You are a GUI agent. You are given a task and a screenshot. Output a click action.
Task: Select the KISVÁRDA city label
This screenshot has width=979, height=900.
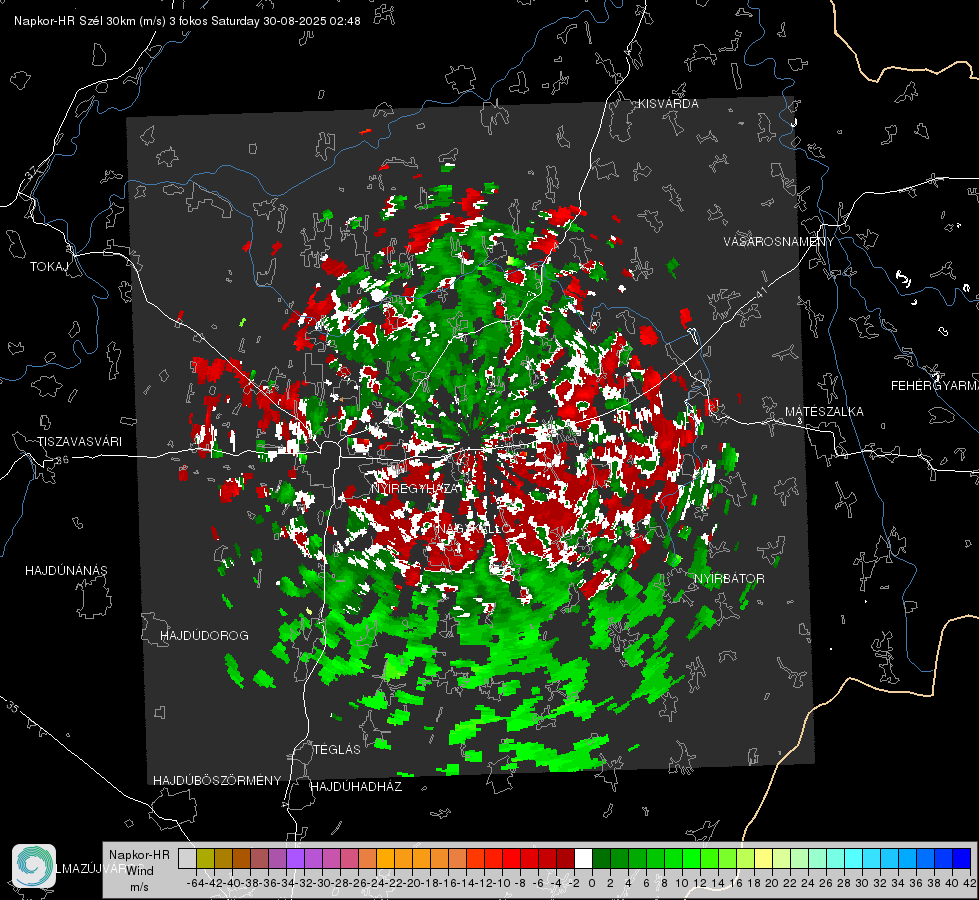click(x=668, y=104)
